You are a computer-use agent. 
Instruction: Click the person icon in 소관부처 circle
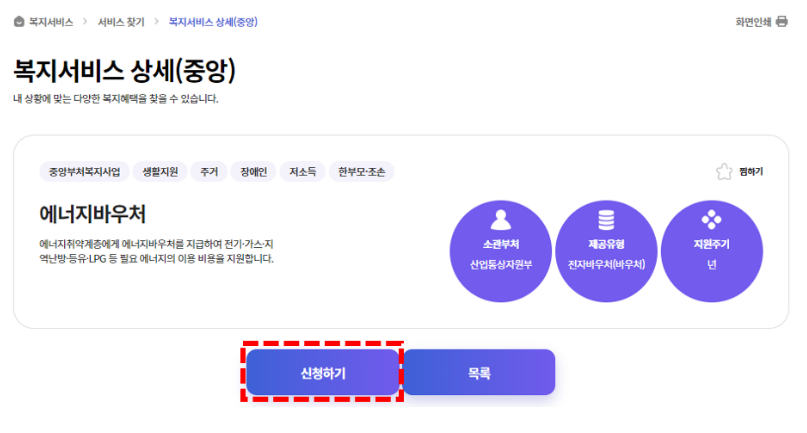pyautogui.click(x=501, y=220)
